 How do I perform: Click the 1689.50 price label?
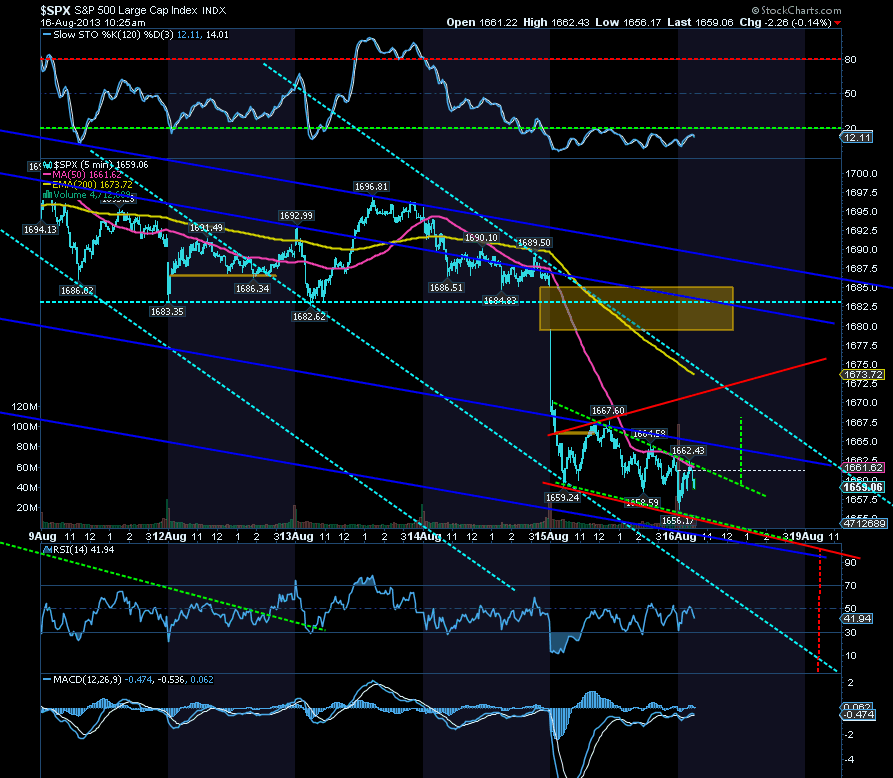(x=534, y=243)
